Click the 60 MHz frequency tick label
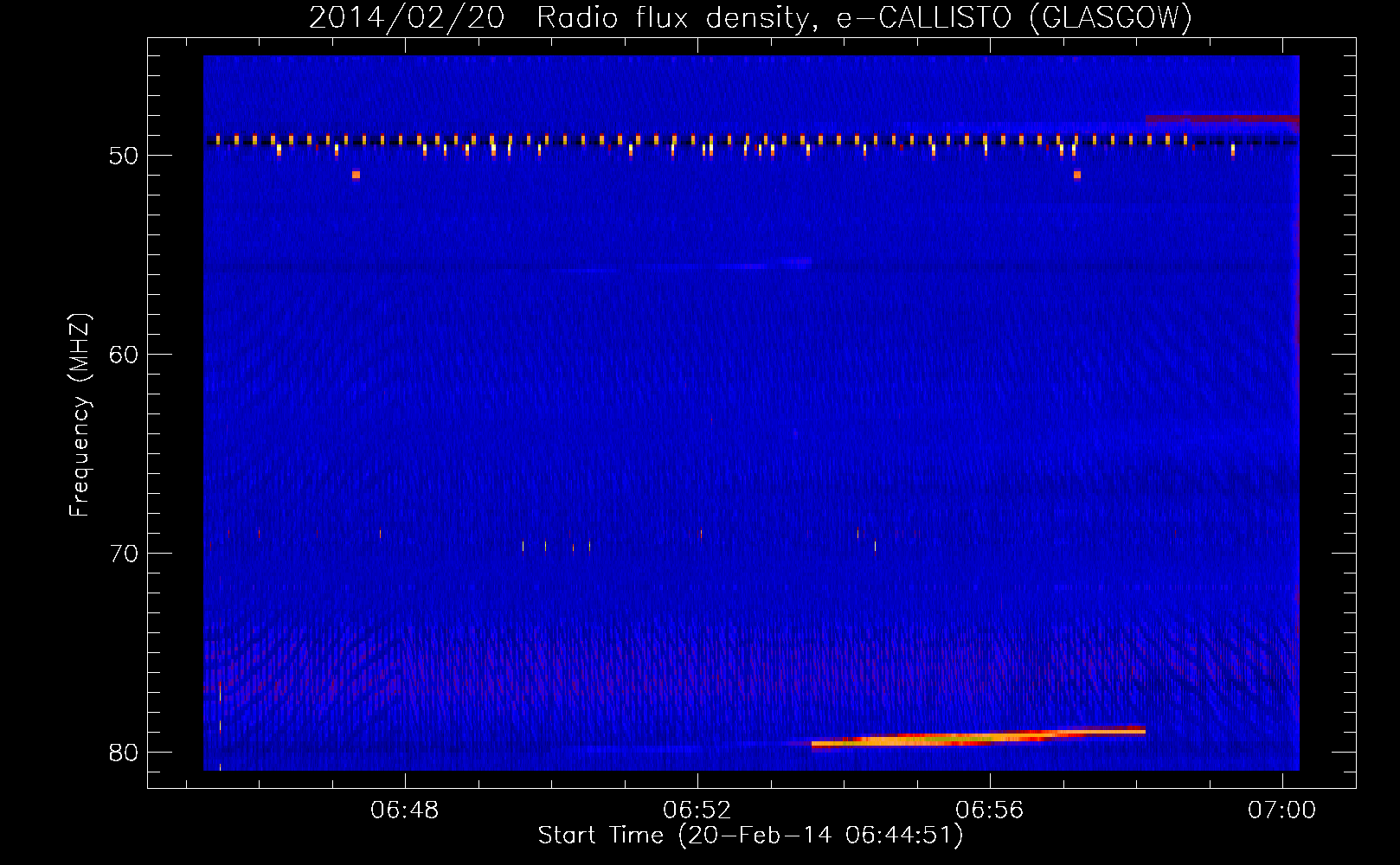The height and width of the screenshot is (865, 1400). (x=124, y=355)
